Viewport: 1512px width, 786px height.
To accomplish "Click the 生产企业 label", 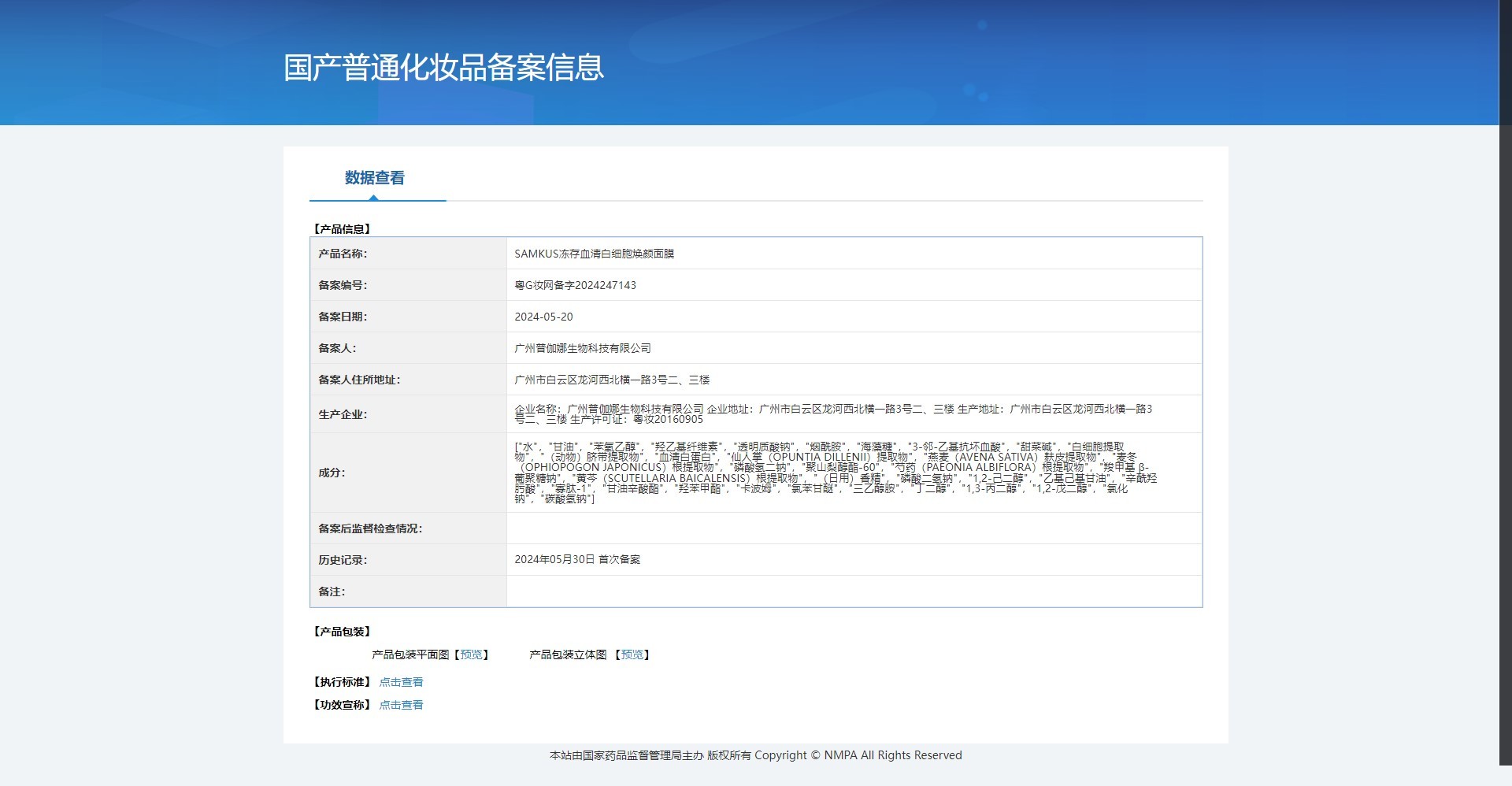I will click(343, 414).
